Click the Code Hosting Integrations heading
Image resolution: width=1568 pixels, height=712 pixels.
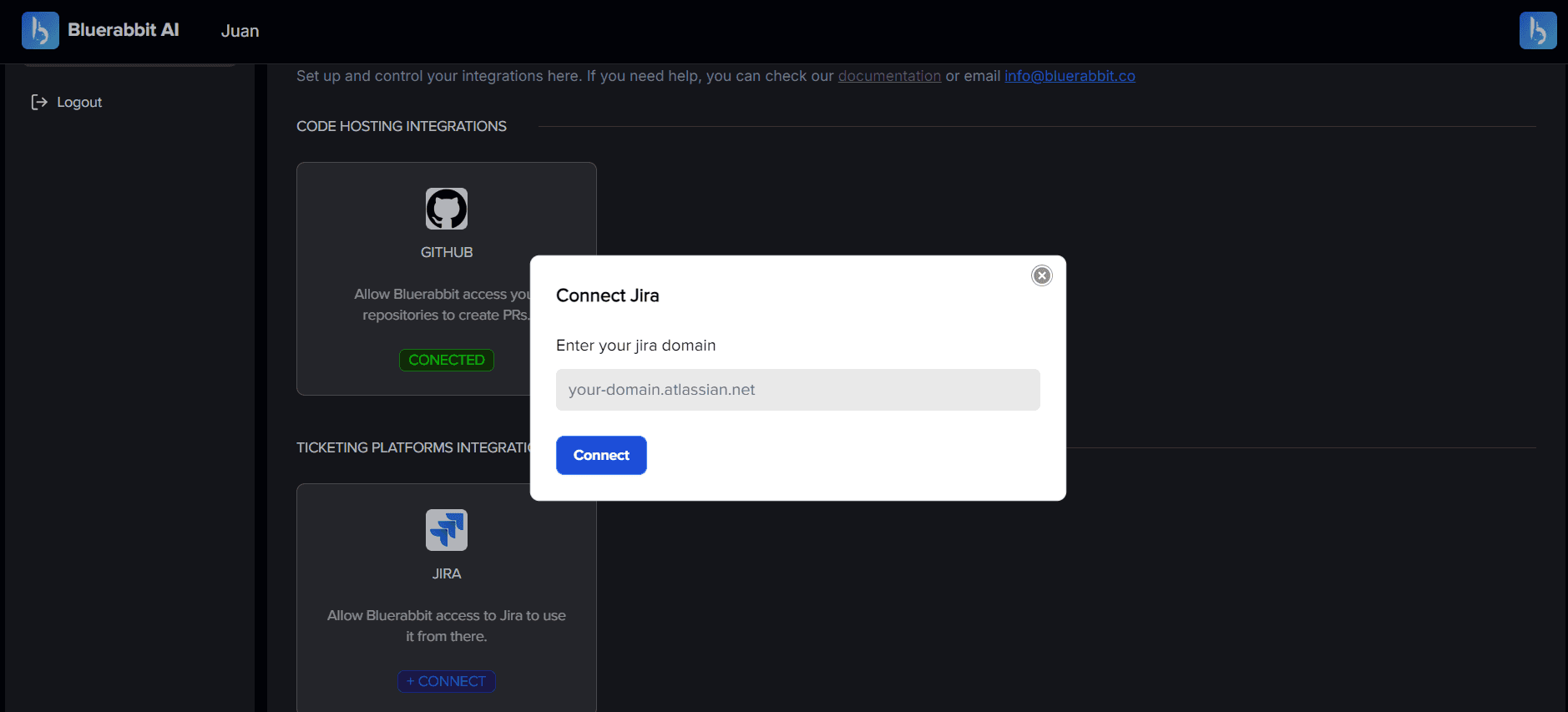(402, 126)
